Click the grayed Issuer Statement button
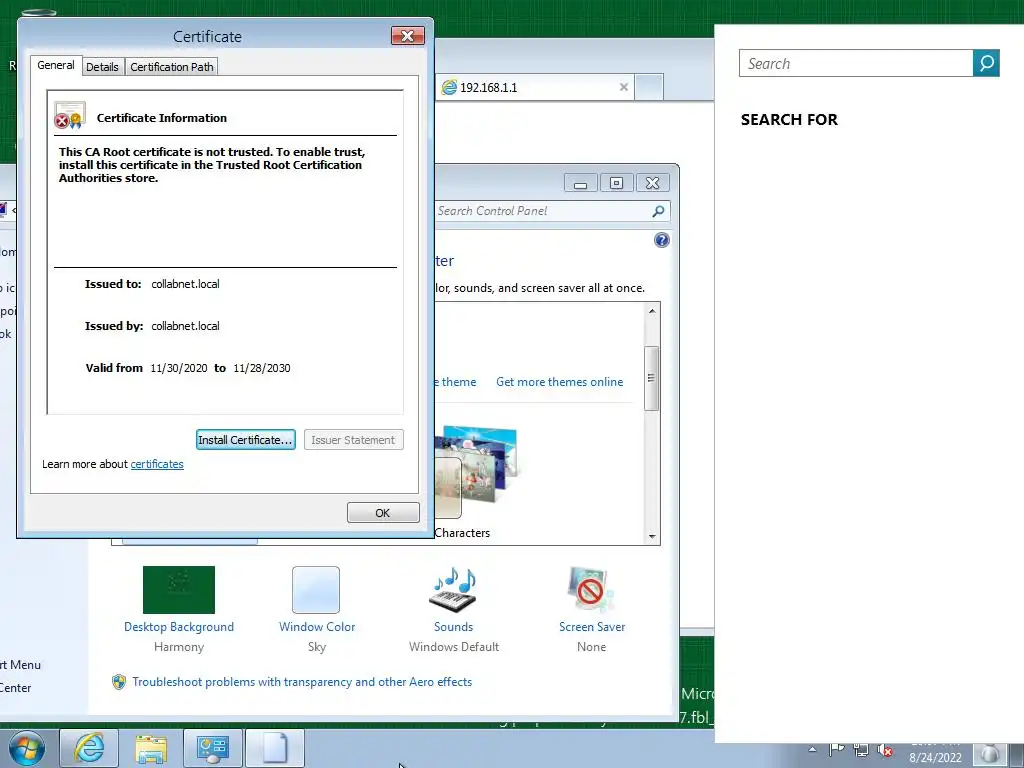1024x768 pixels. pyautogui.click(x=353, y=440)
